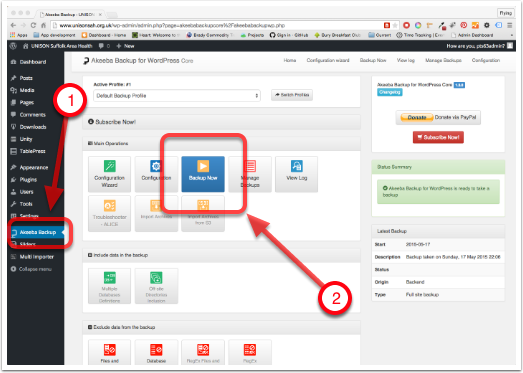Go to browser home page icon
This screenshot has height=373, width=523.
click(43, 25)
